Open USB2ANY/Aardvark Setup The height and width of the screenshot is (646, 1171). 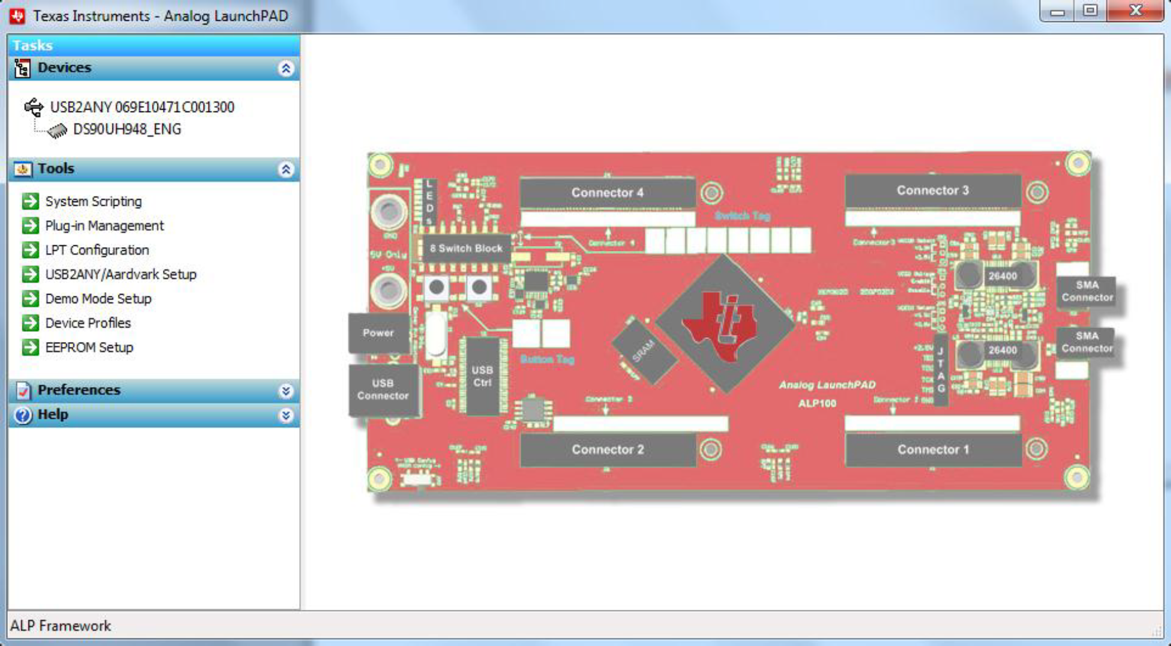coord(120,274)
